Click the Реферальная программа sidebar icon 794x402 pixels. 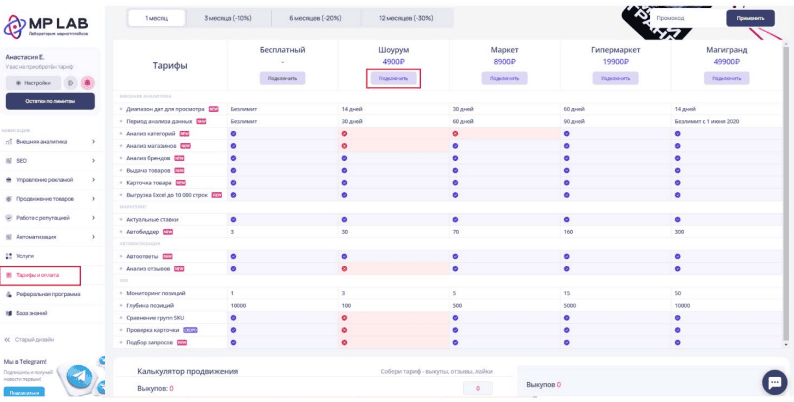[x=9, y=294]
